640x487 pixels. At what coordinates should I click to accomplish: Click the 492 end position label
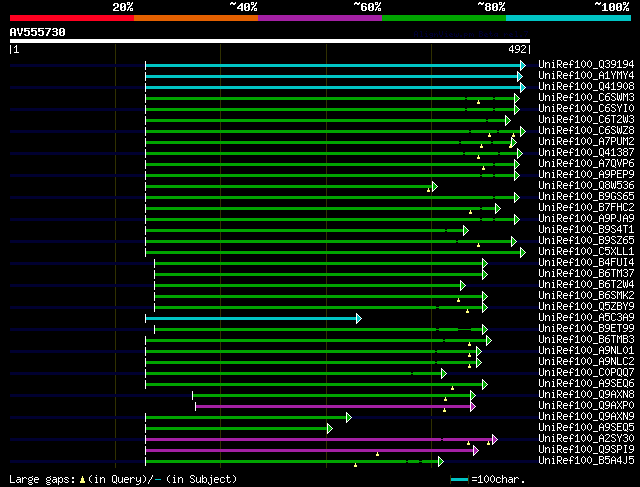click(517, 49)
